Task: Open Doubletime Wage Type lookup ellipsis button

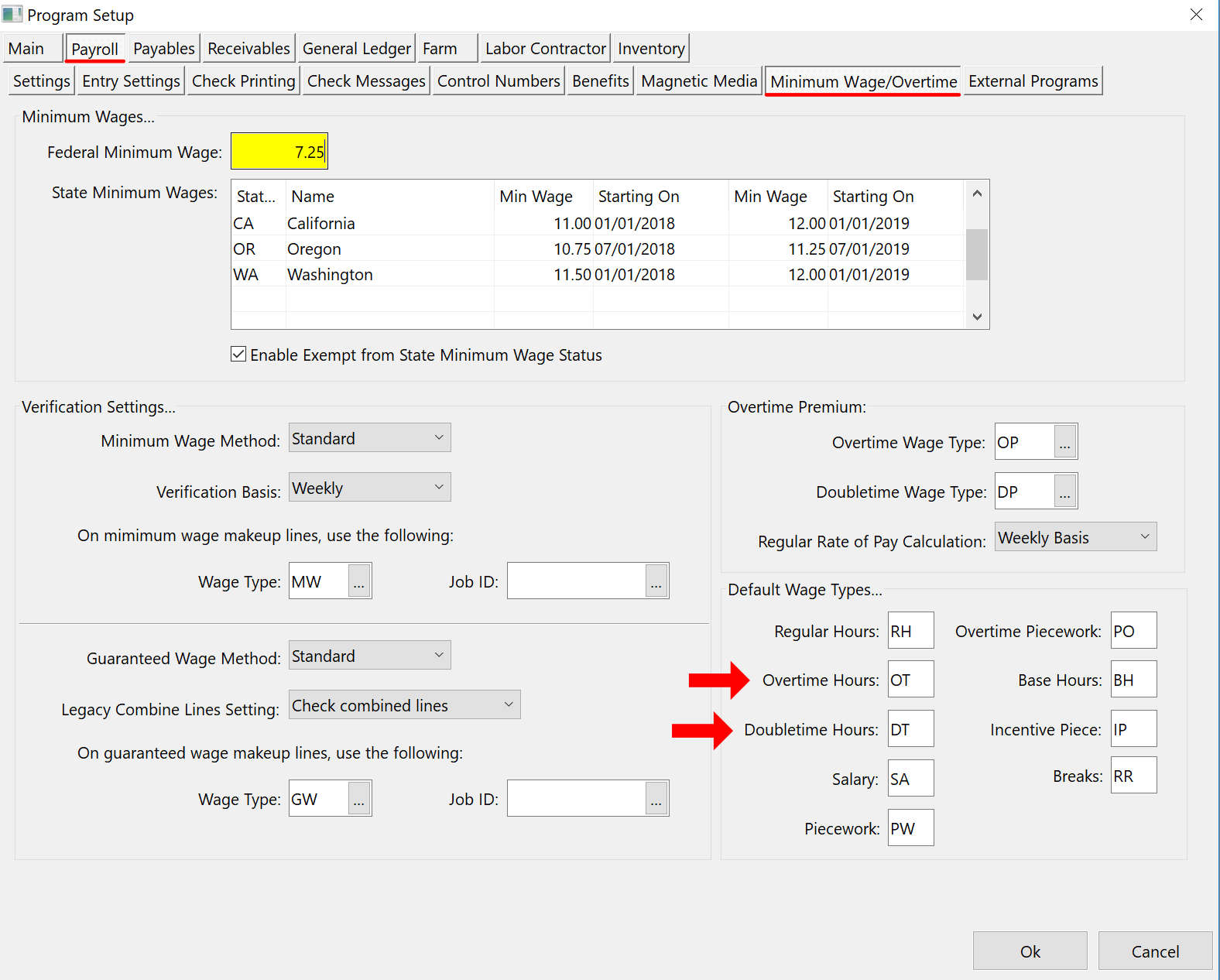Action: tap(1065, 492)
